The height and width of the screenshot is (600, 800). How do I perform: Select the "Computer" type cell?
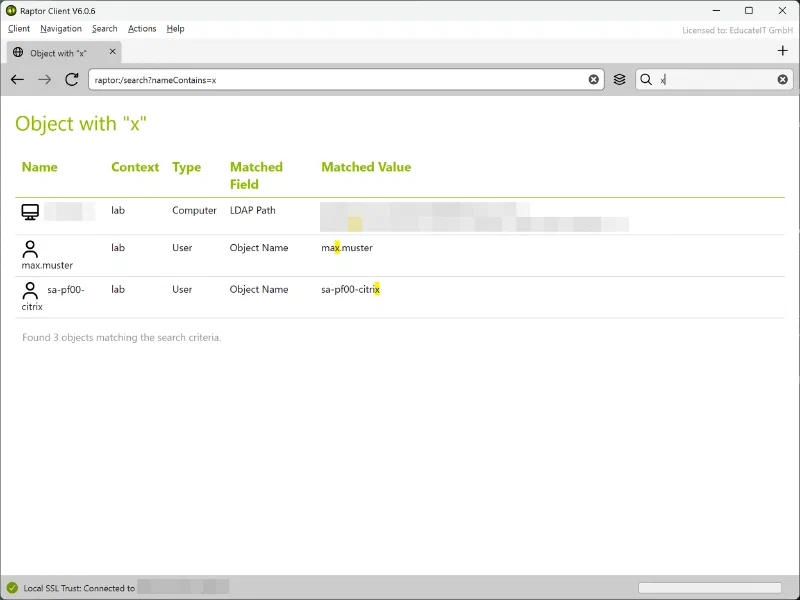pyautogui.click(x=194, y=211)
